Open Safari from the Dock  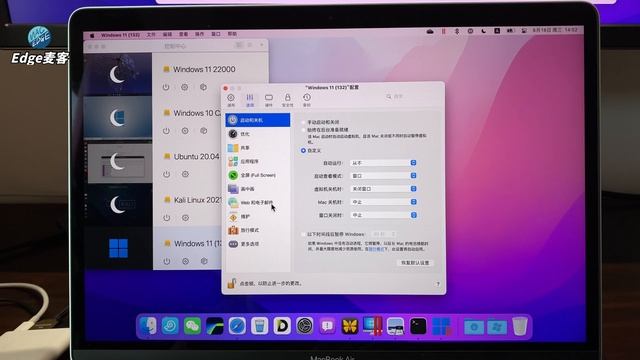point(237,326)
